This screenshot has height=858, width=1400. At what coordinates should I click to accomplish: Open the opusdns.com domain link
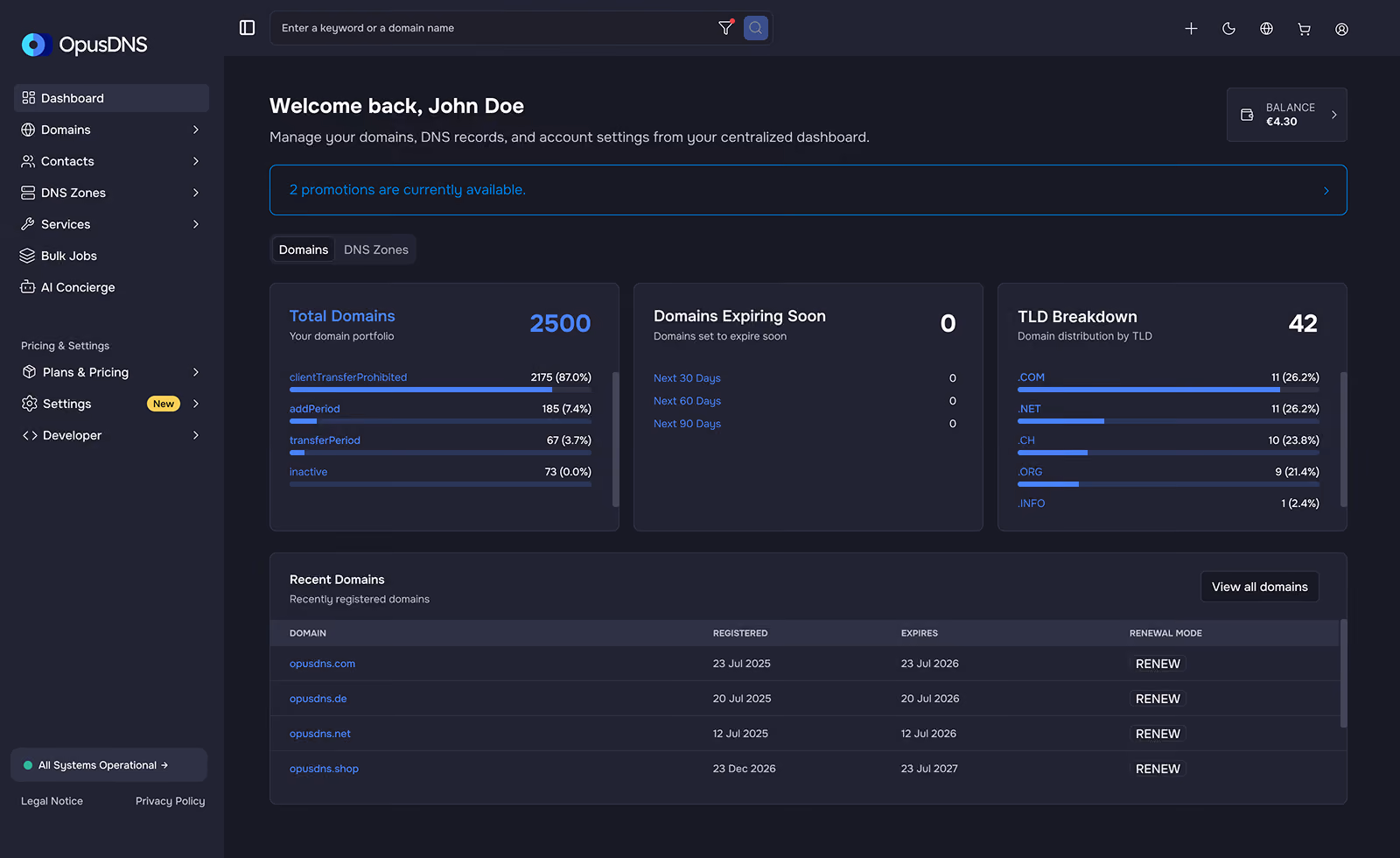(x=322, y=664)
